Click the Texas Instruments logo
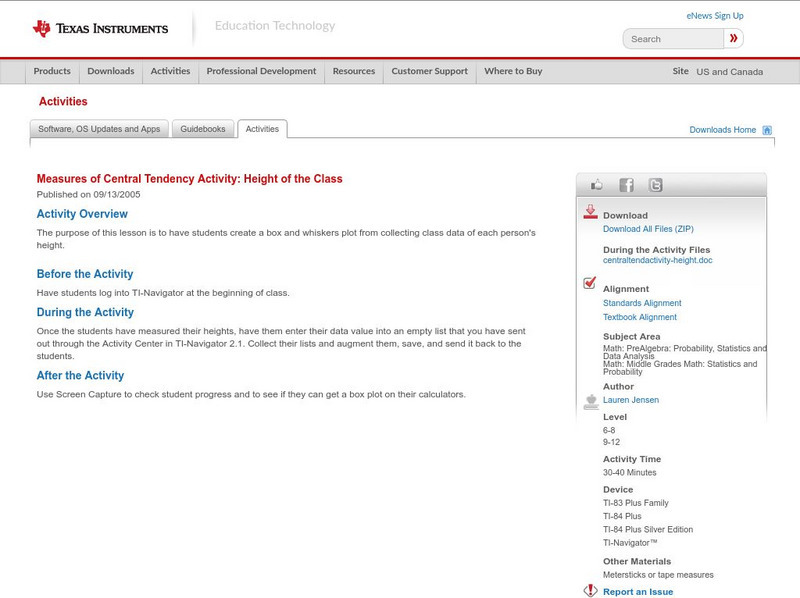The image size is (800, 598). [100, 29]
